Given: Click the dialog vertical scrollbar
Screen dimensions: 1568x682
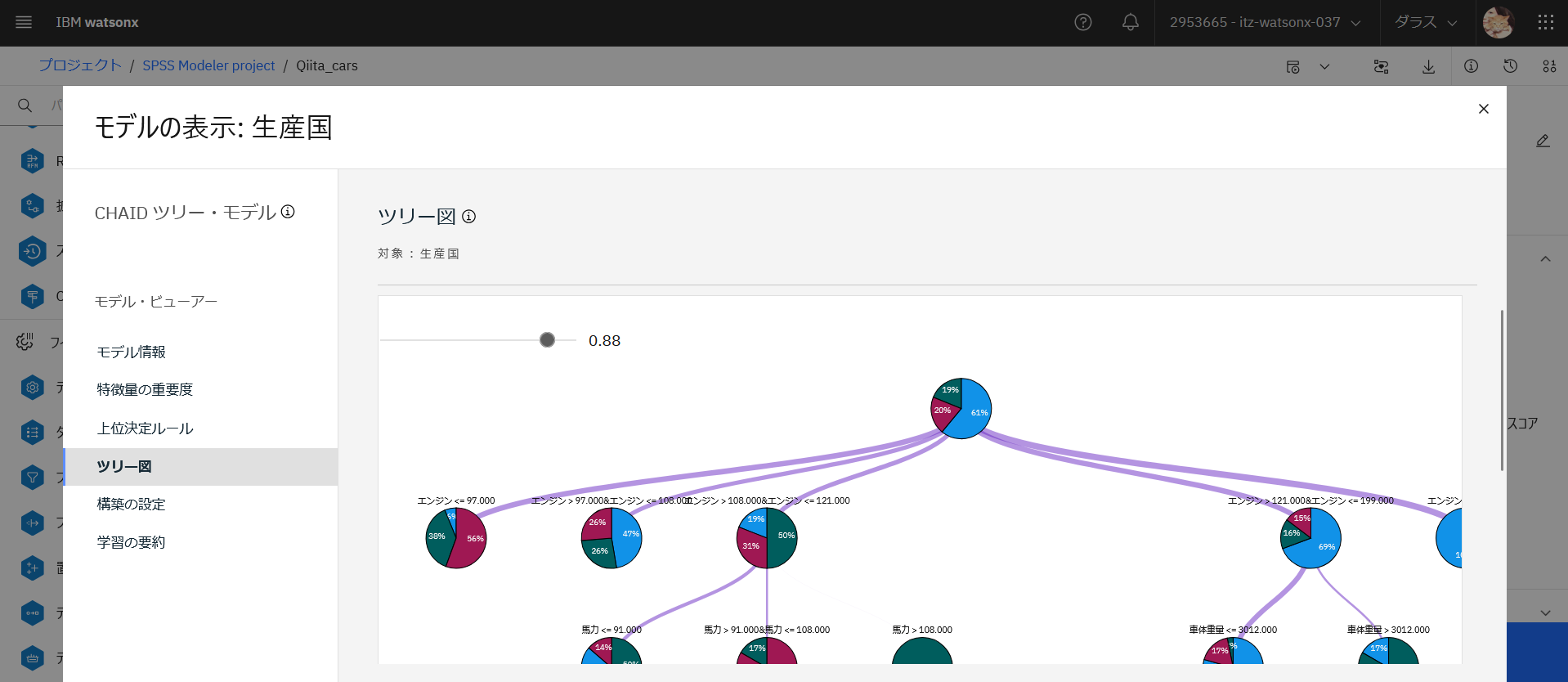Looking at the screenshot, I should 1502,390.
